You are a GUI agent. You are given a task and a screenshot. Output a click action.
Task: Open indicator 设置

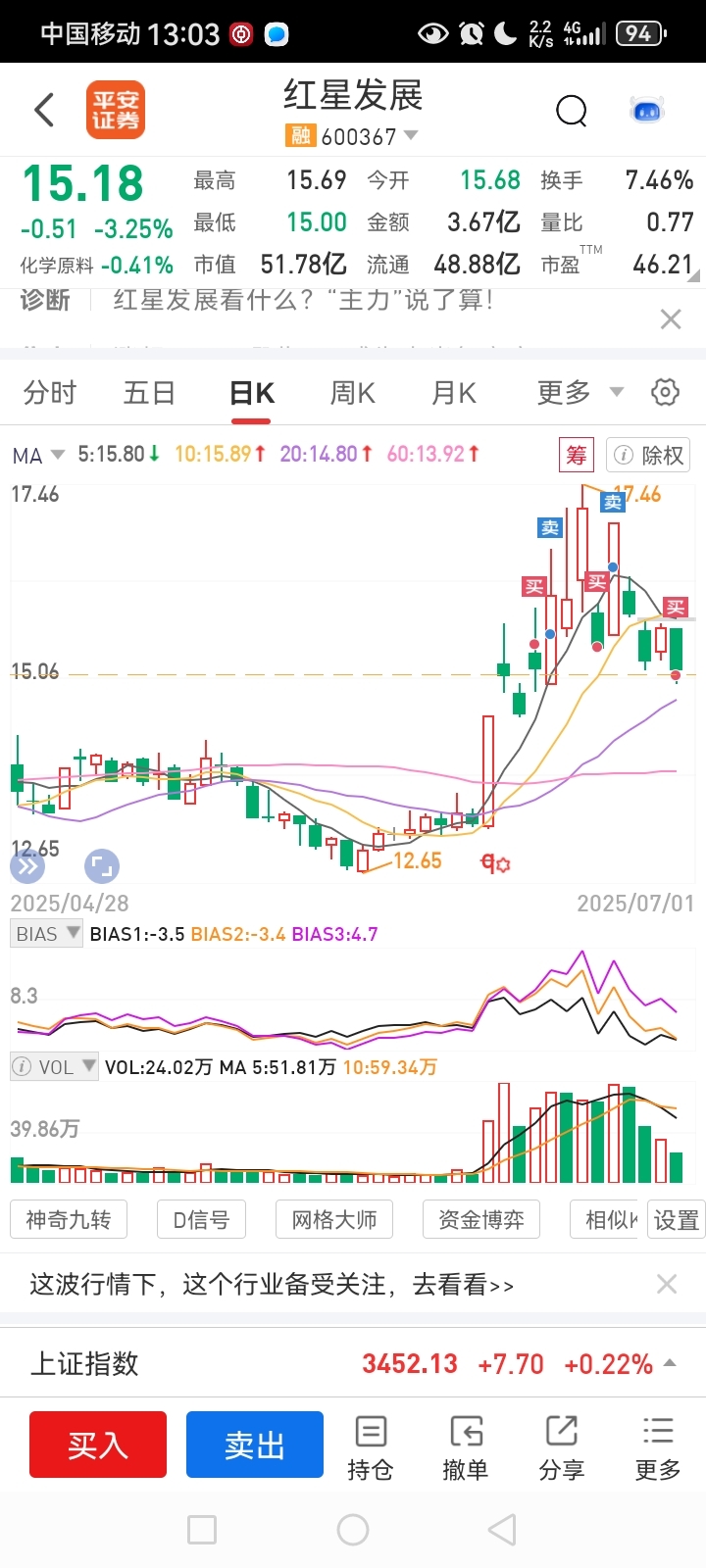pyautogui.click(x=676, y=1220)
